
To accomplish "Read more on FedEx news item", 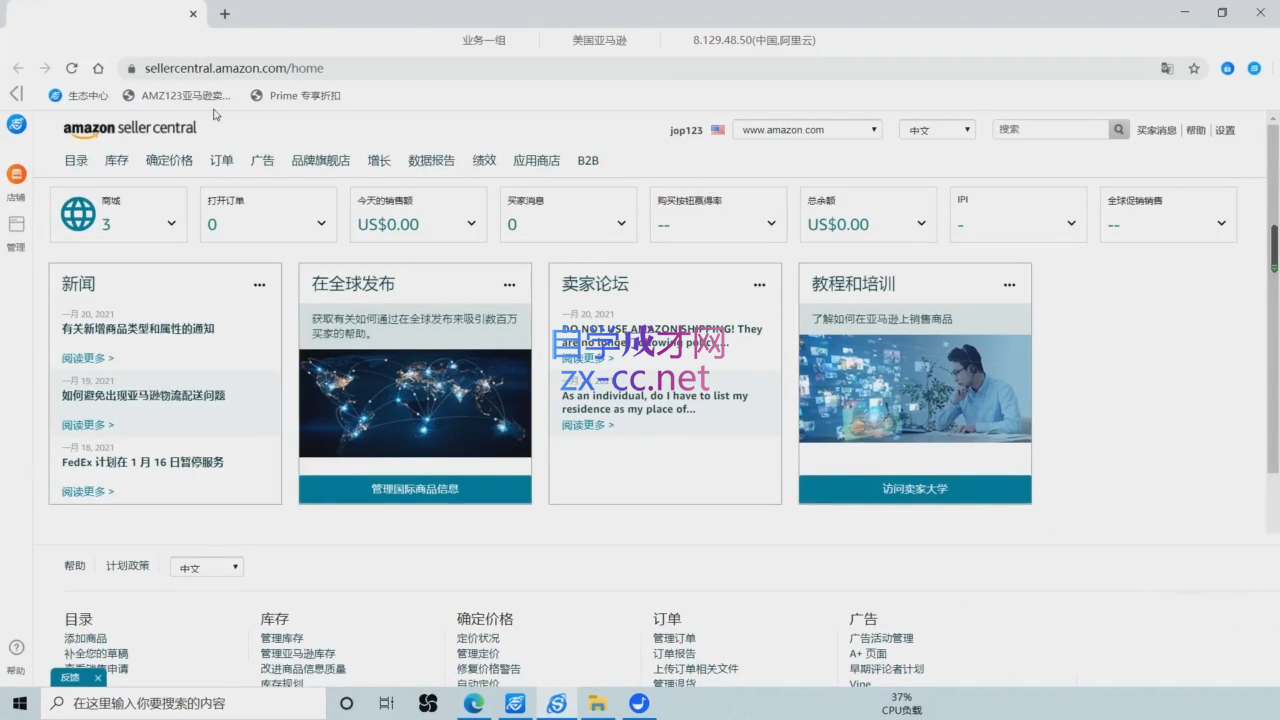I will point(88,492).
